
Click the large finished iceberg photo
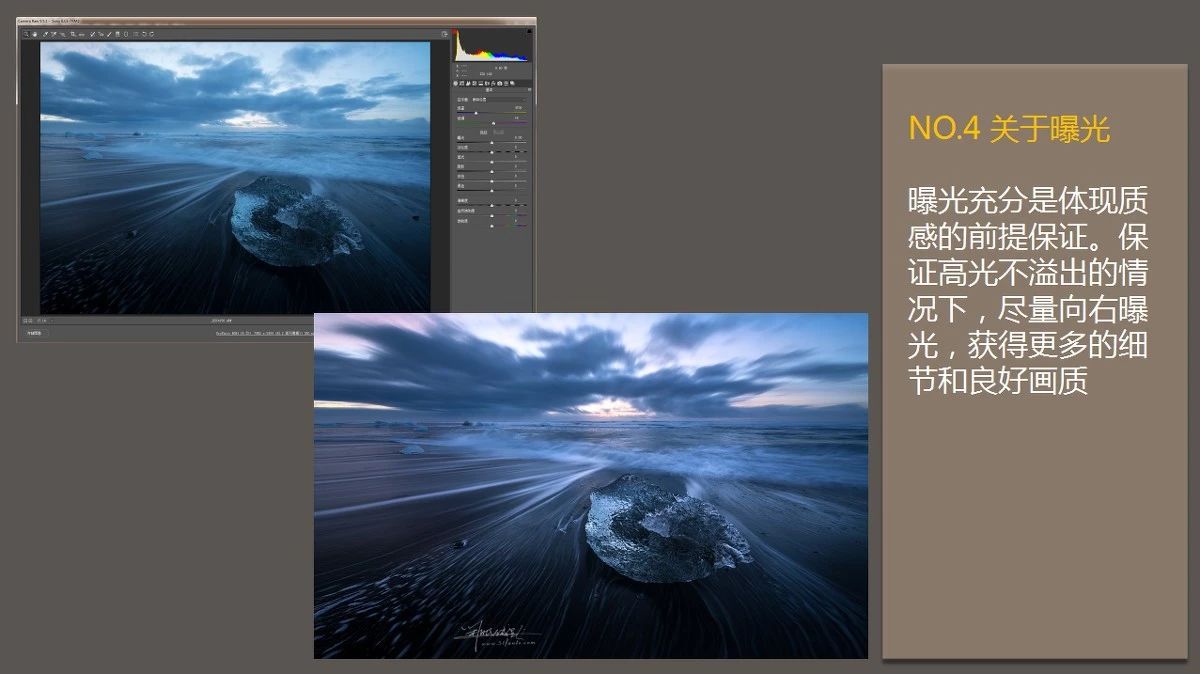click(591, 486)
